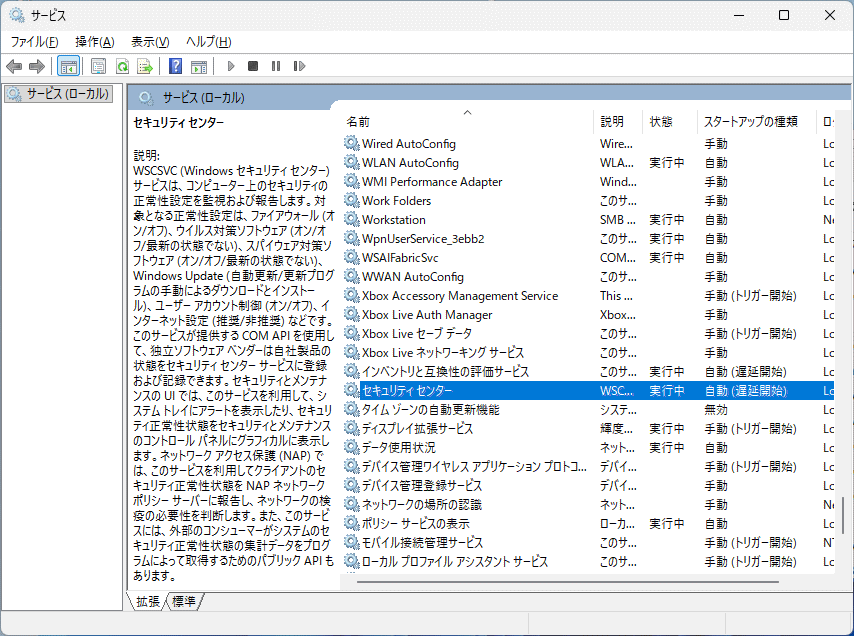Click gear icon of WMI Performance Adapter

coord(352,181)
